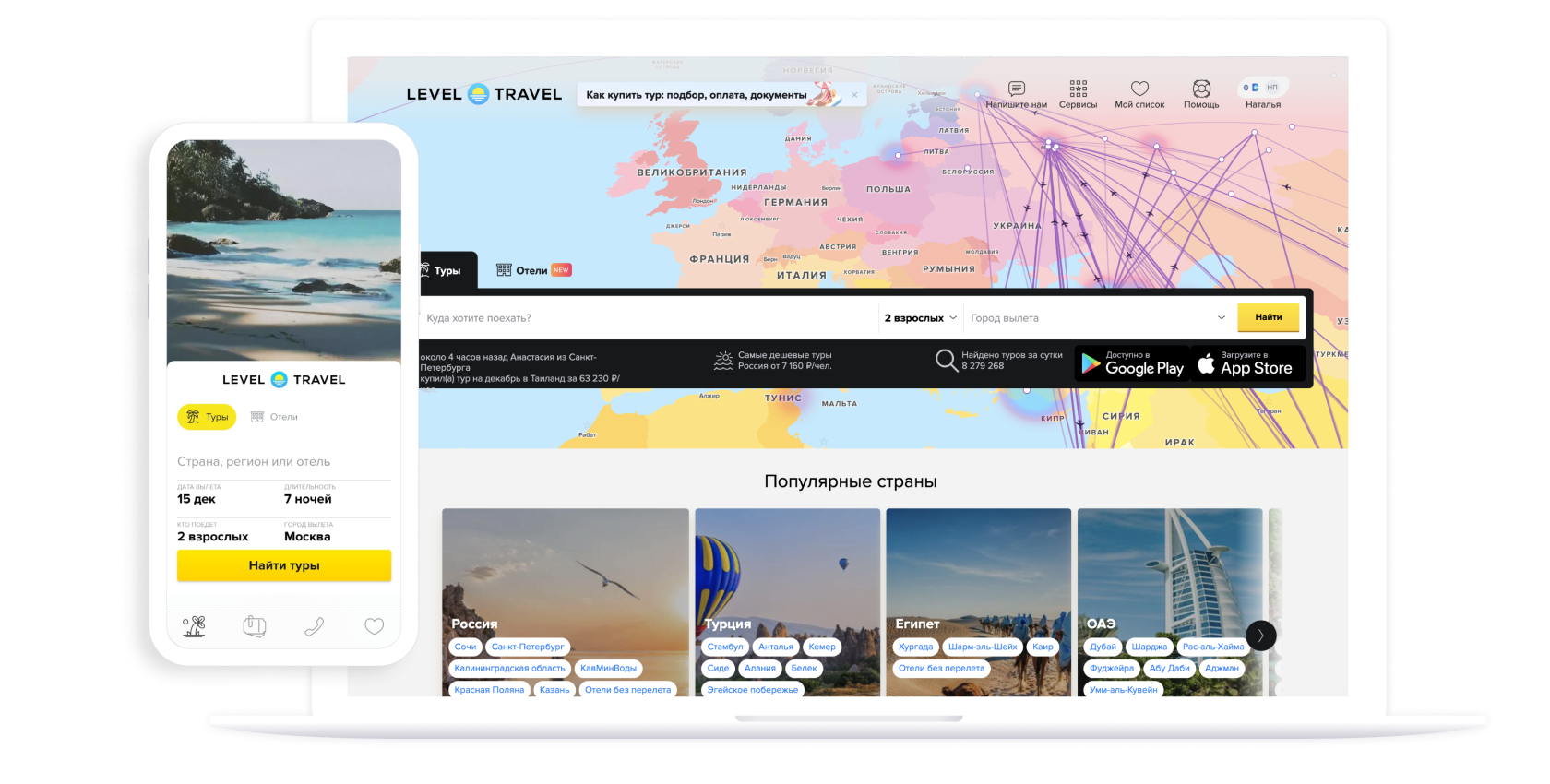Select the Анталья tag

point(776,647)
